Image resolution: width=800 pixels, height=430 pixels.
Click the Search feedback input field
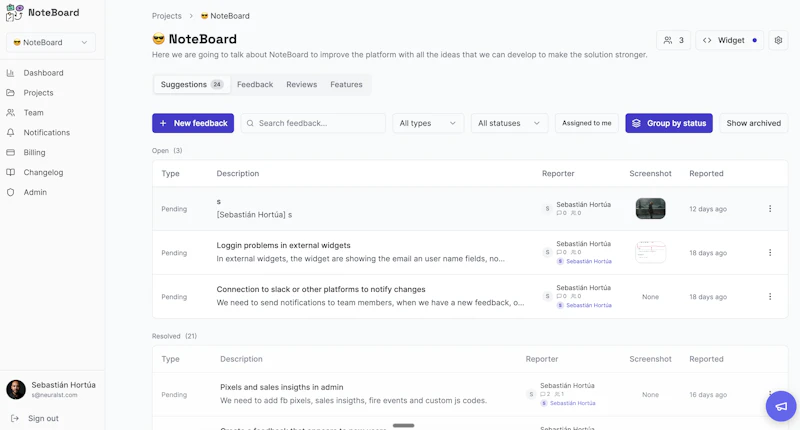click(313, 123)
